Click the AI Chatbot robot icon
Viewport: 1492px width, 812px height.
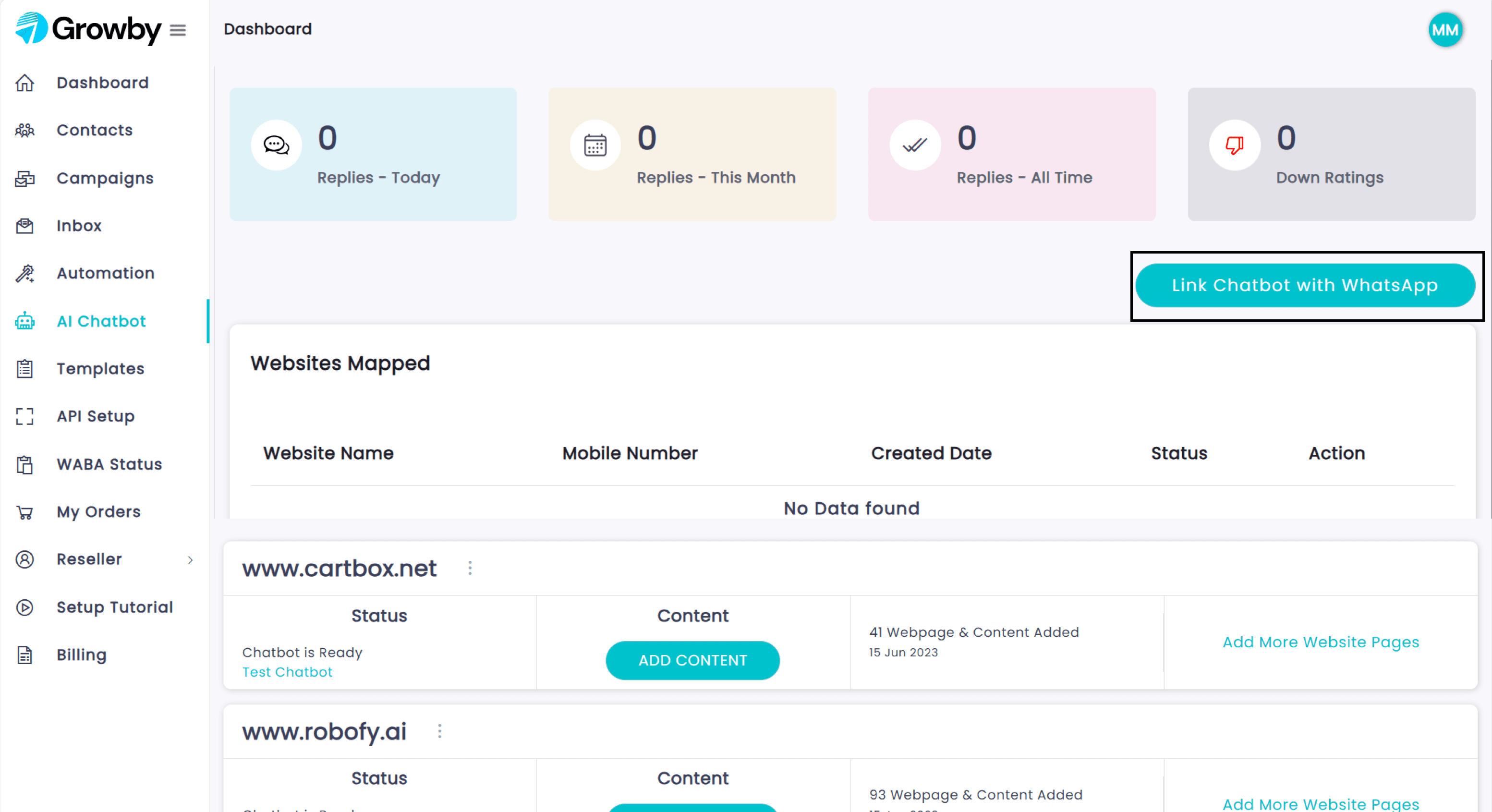tap(24, 321)
